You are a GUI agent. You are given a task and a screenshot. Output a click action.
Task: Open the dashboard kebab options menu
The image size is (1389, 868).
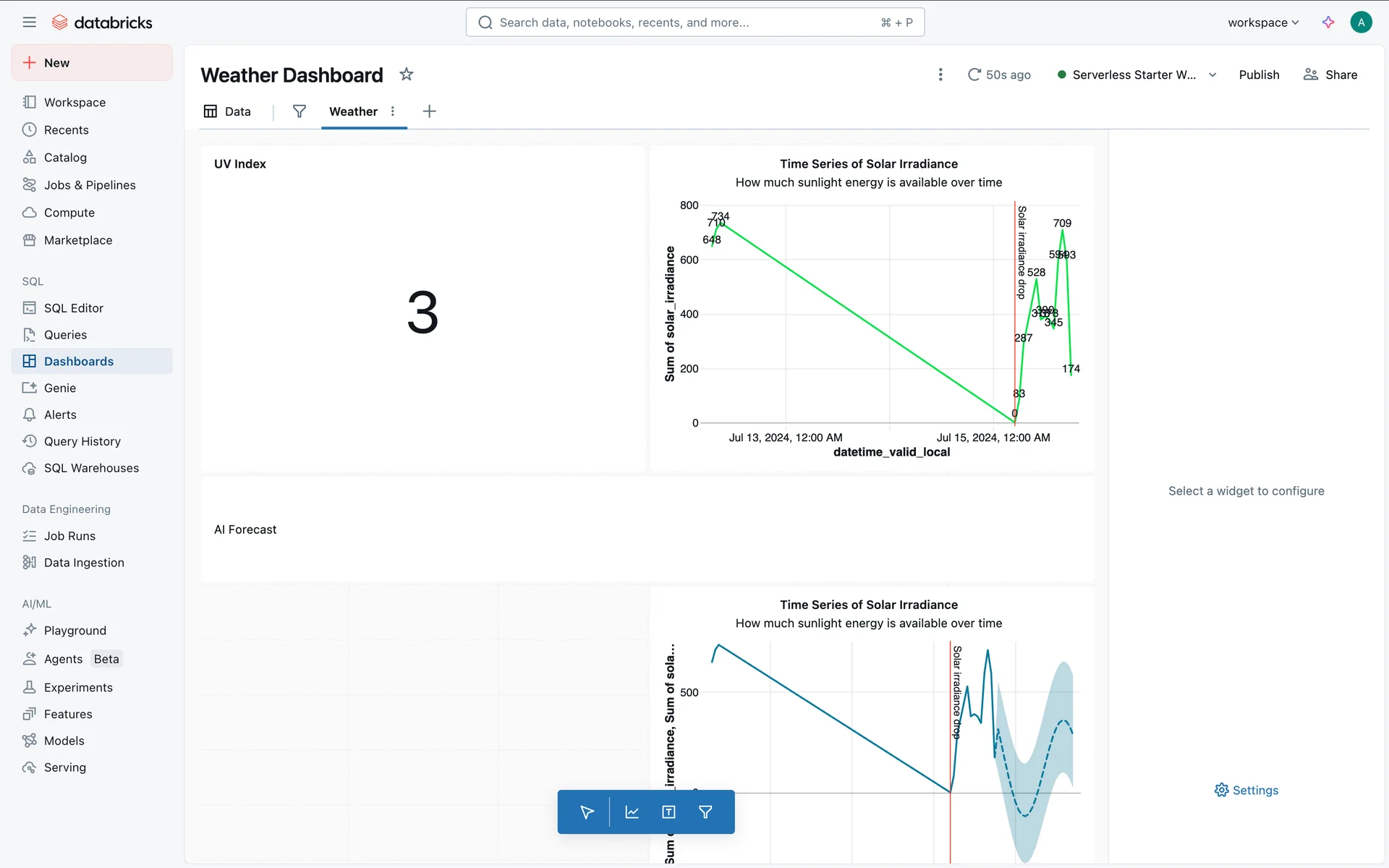(x=940, y=75)
